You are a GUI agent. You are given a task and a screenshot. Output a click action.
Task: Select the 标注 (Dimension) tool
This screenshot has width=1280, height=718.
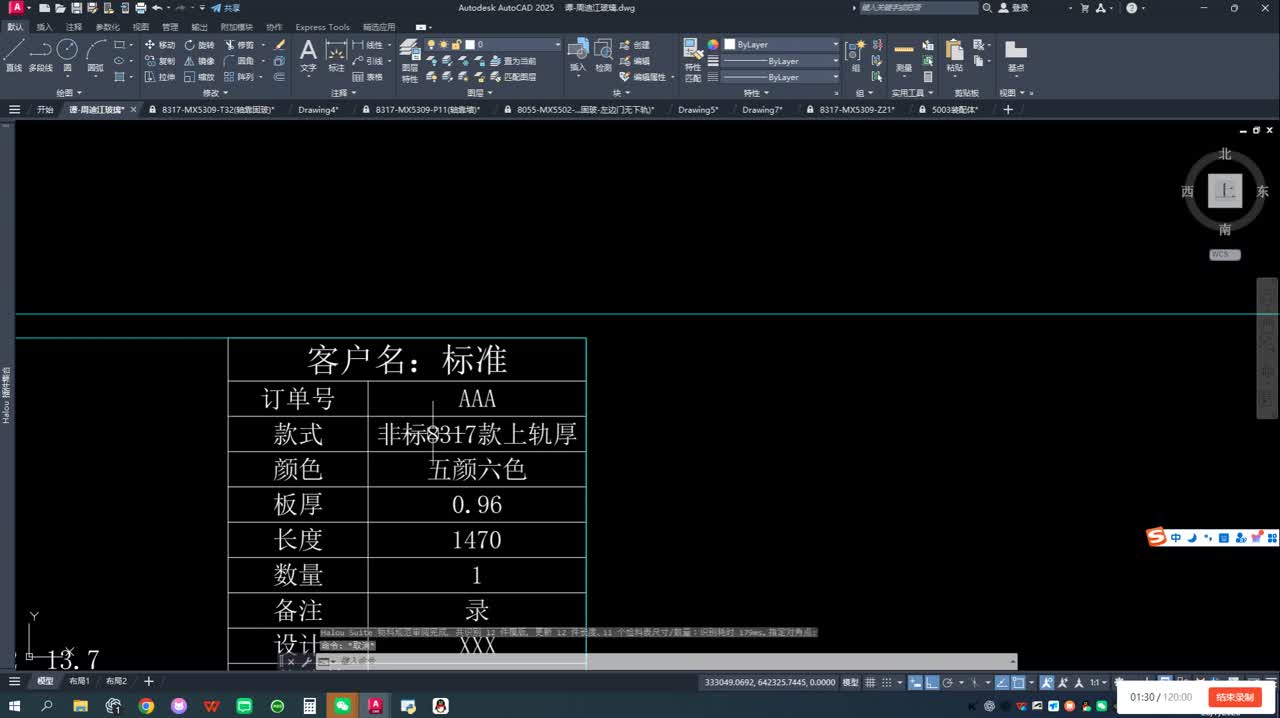336,56
